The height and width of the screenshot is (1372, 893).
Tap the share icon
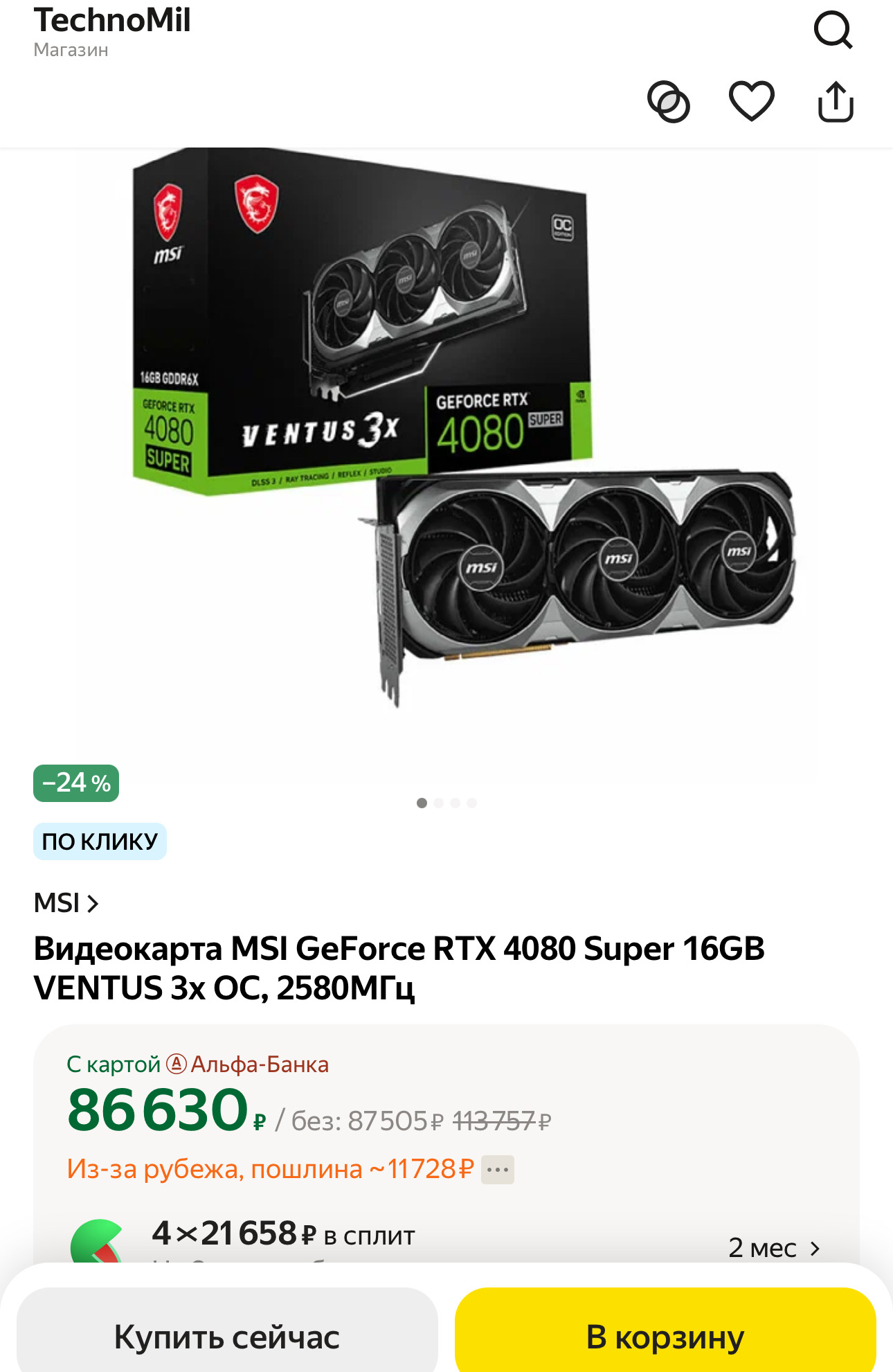tap(836, 102)
